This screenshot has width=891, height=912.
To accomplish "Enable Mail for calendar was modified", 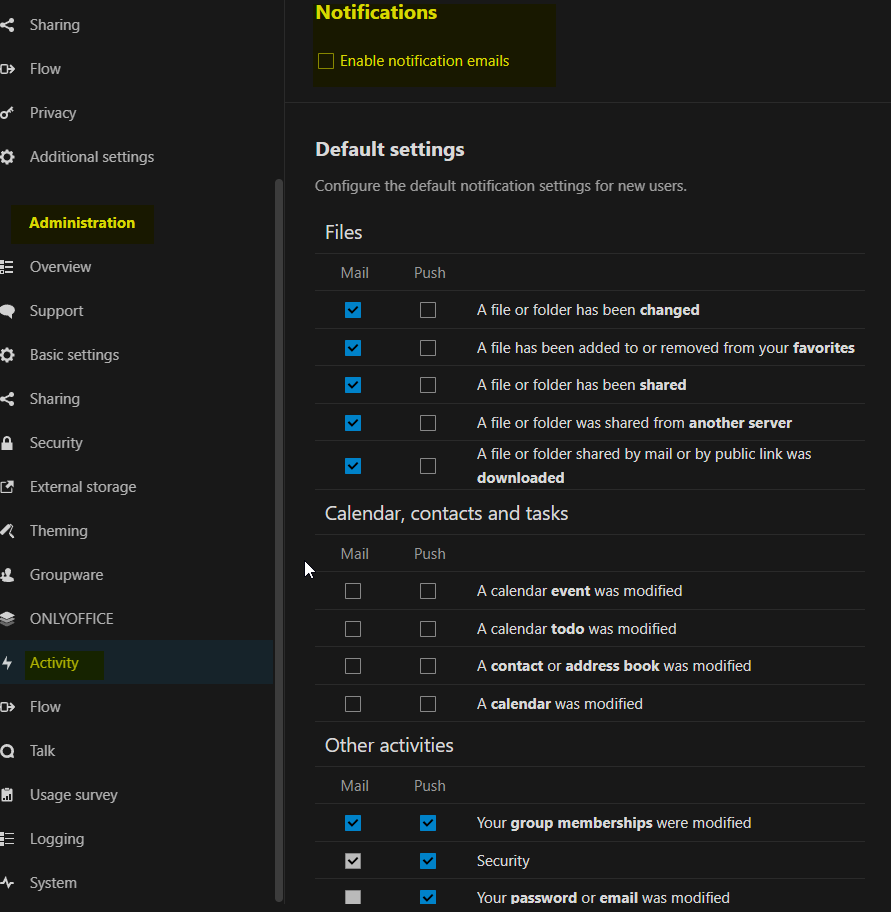I will (x=353, y=704).
